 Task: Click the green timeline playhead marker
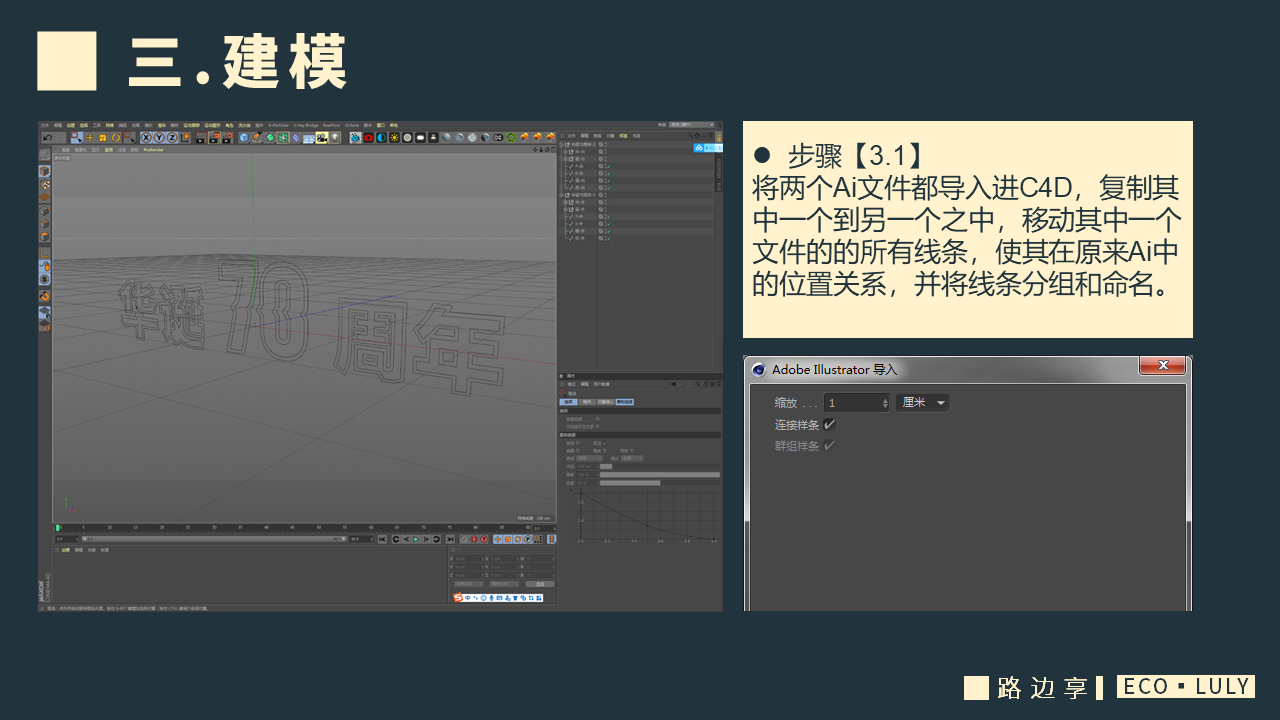click(58, 527)
